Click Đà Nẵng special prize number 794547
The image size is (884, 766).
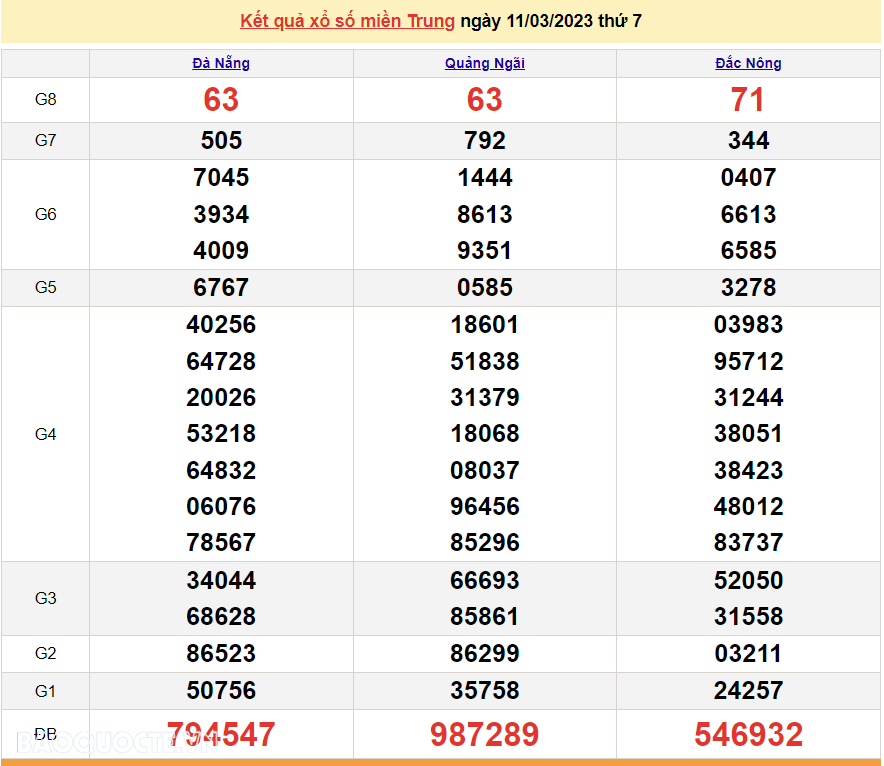(221, 734)
